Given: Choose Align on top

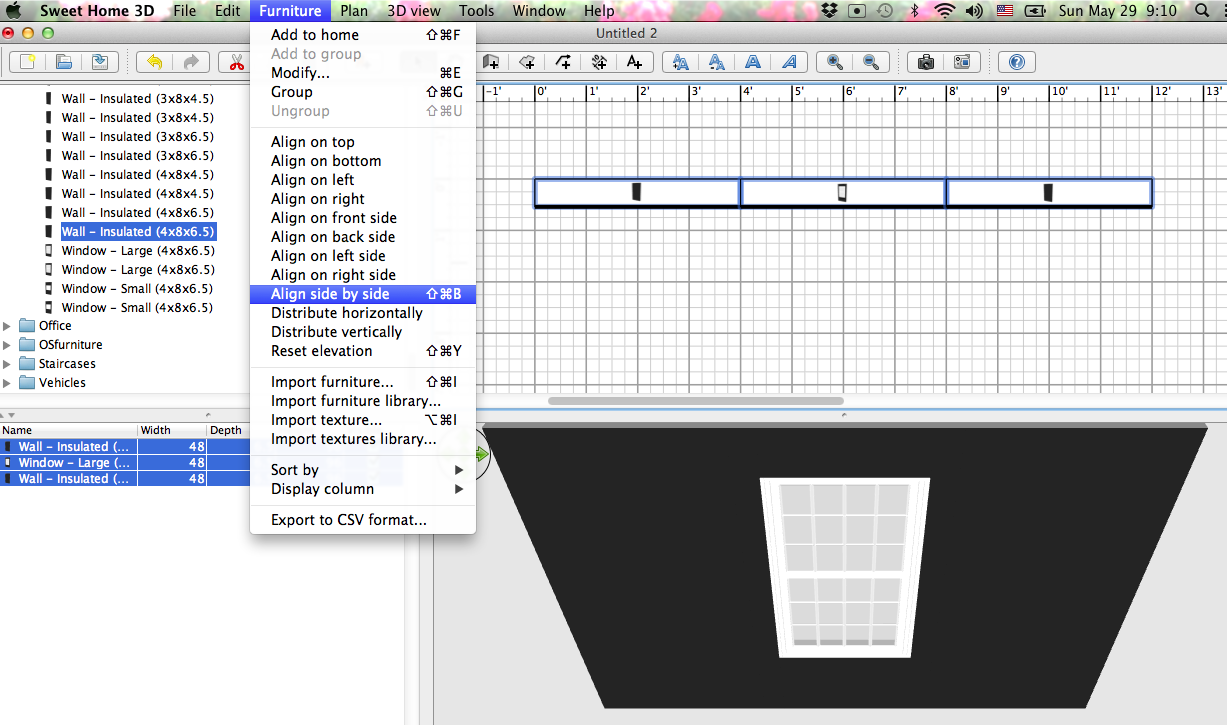Looking at the screenshot, I should pos(363,142).
